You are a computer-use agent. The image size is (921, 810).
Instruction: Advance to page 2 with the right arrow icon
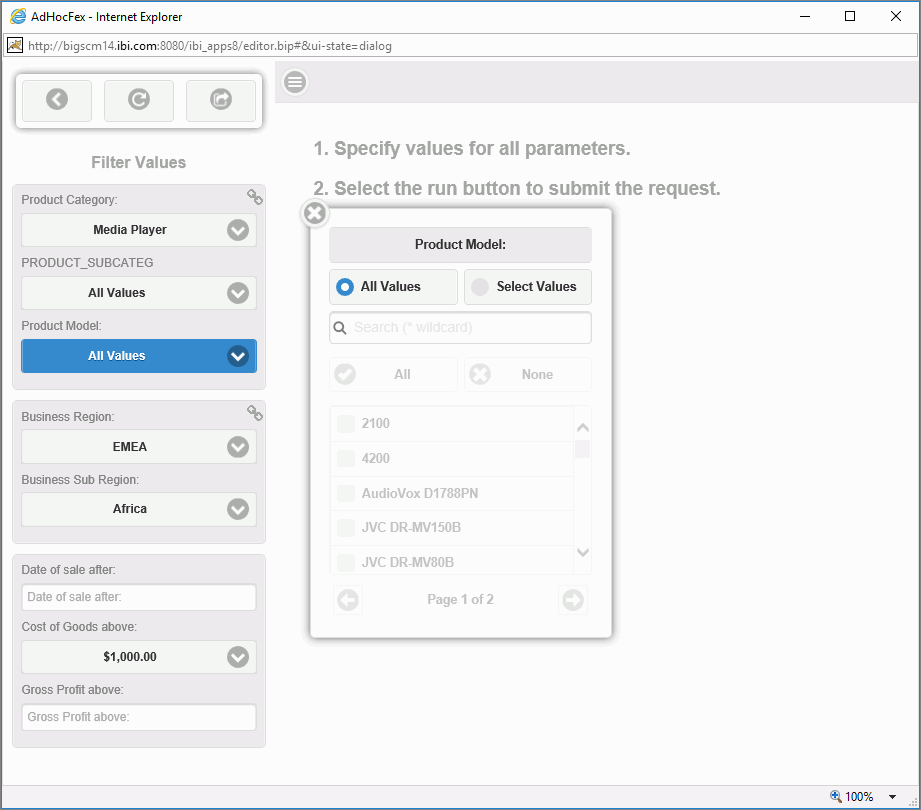point(572,600)
